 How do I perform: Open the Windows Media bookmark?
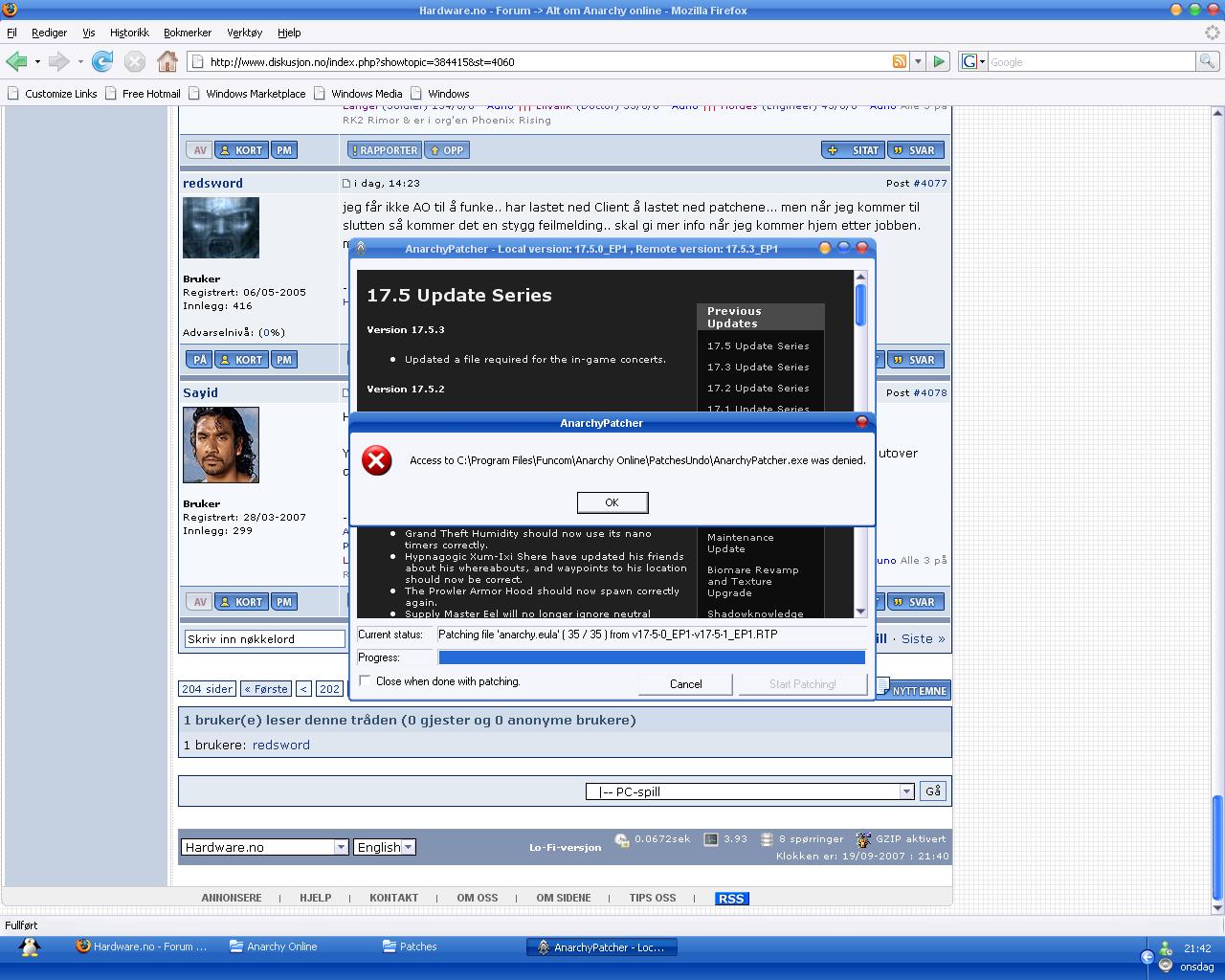pos(358,94)
